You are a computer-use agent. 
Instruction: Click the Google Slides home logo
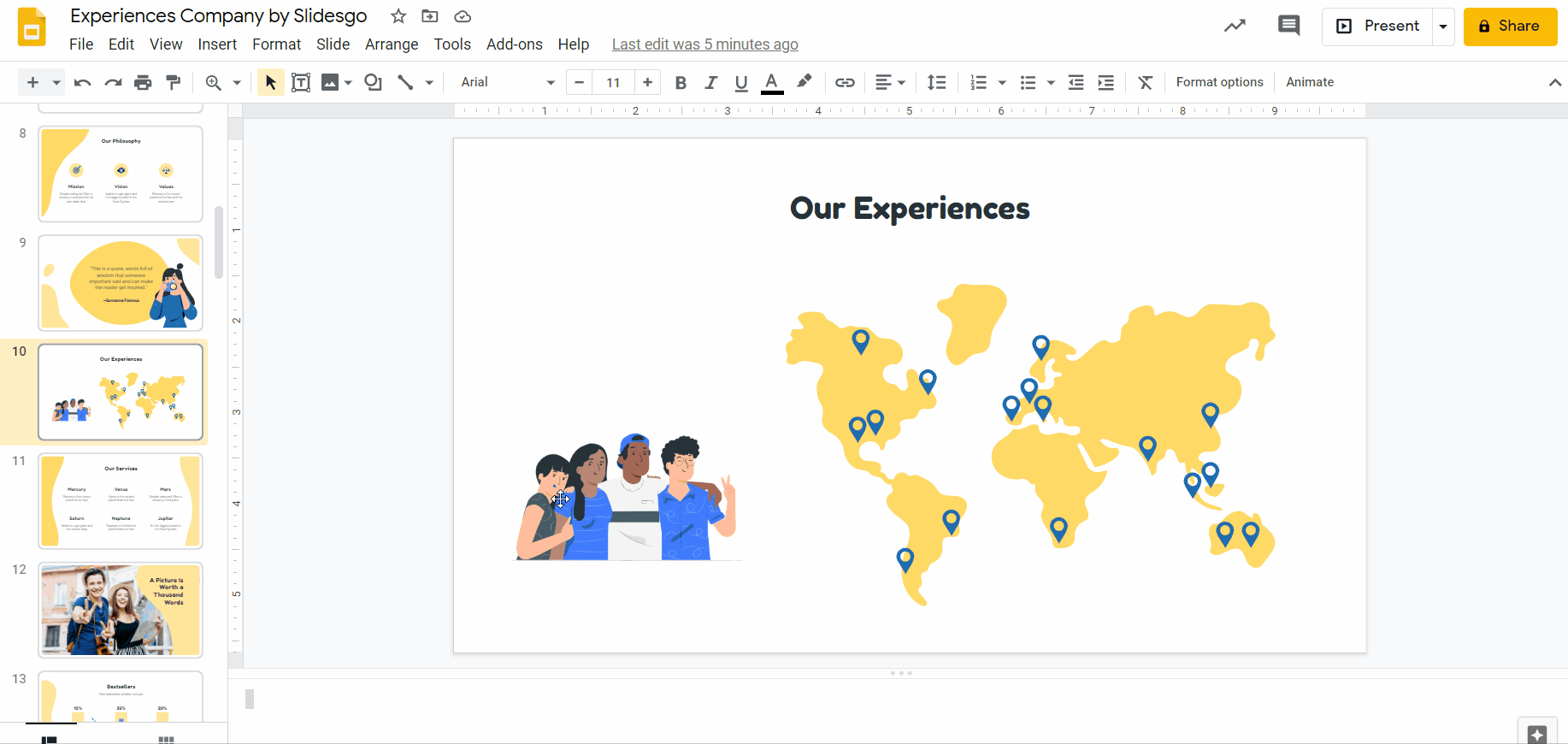(32, 27)
